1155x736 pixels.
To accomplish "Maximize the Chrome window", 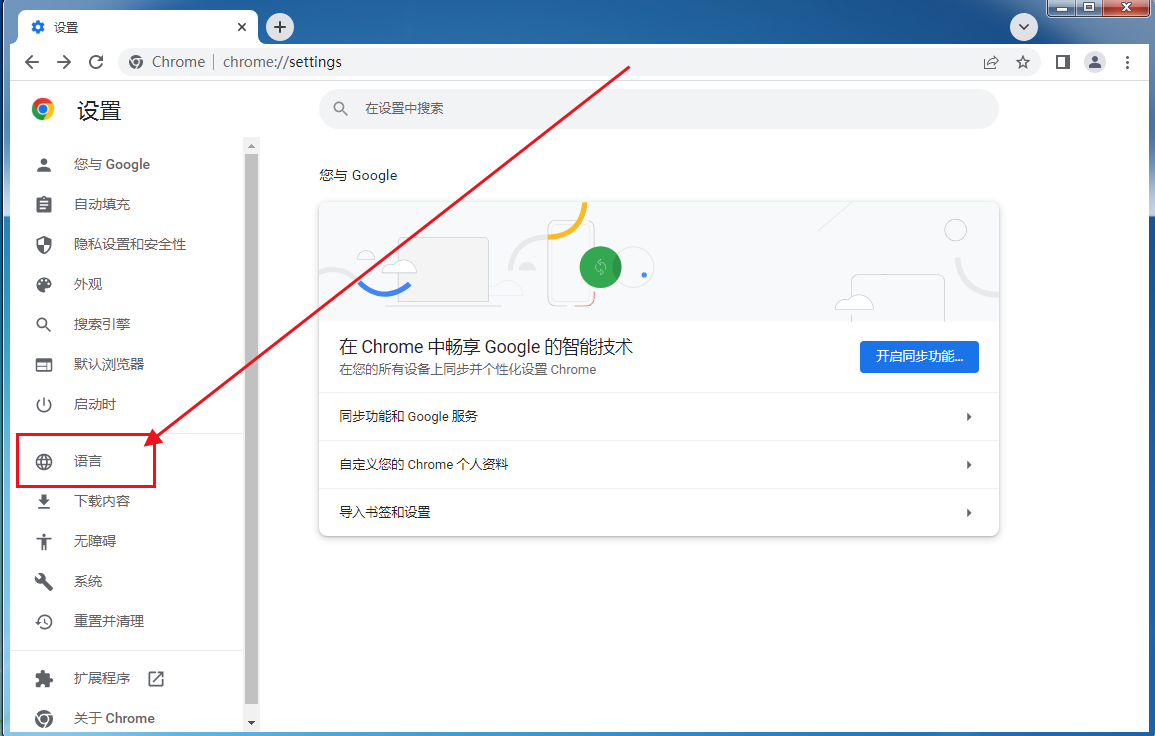I will click(1089, 7).
